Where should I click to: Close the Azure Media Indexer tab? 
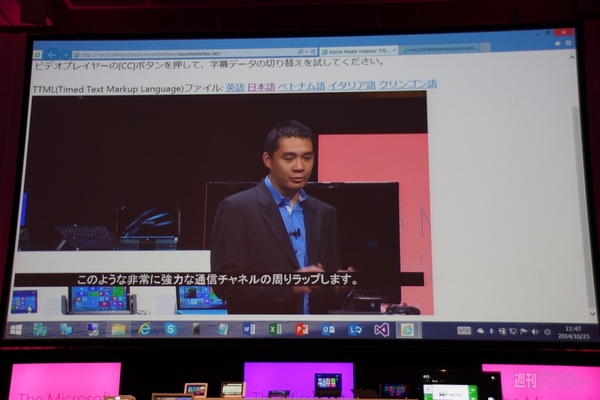tap(394, 50)
